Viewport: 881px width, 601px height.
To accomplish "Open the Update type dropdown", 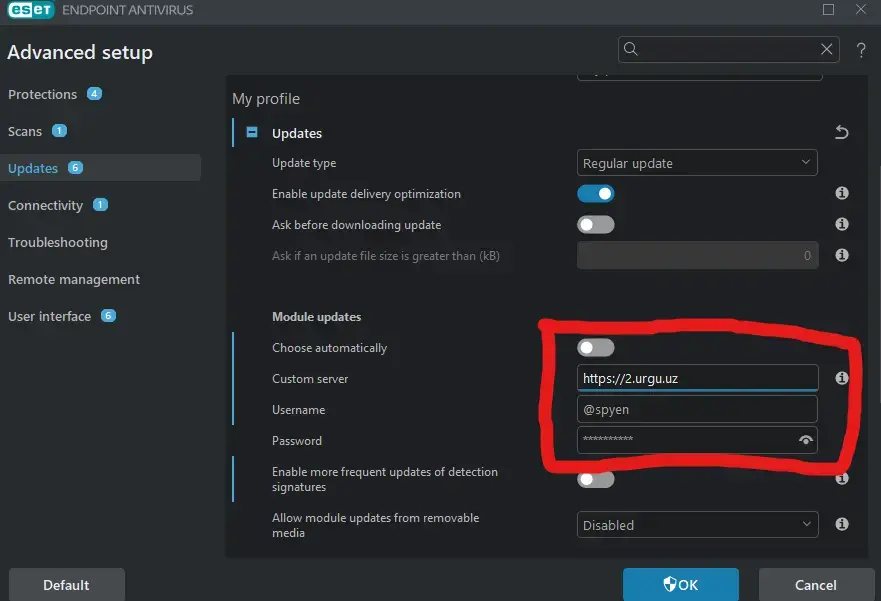I will pyautogui.click(x=697, y=163).
